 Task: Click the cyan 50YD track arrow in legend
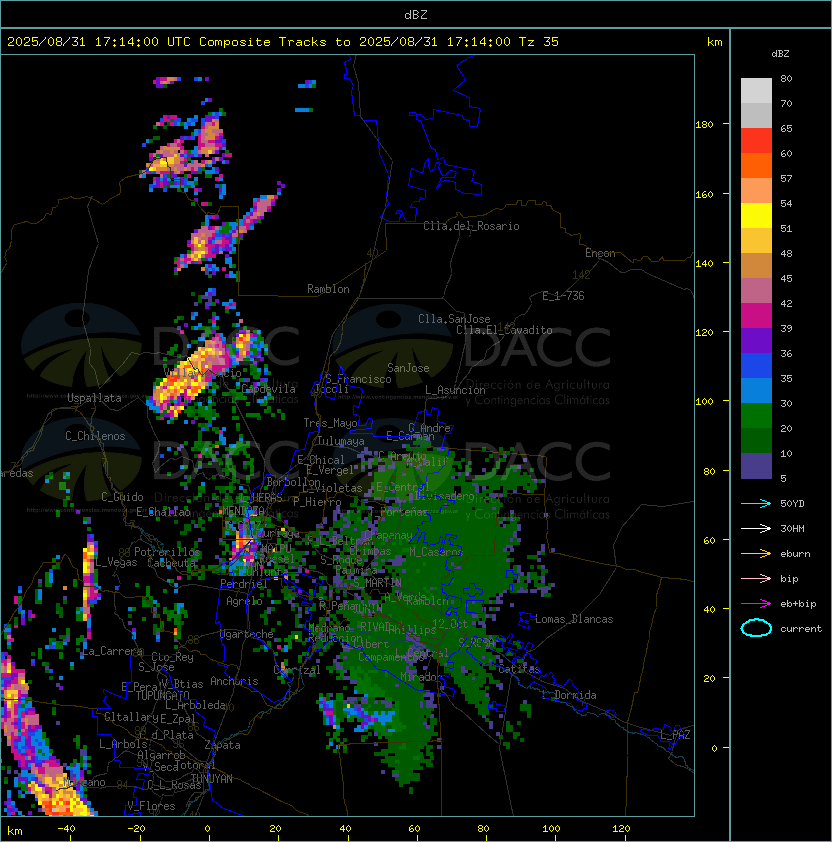pyautogui.click(x=756, y=504)
